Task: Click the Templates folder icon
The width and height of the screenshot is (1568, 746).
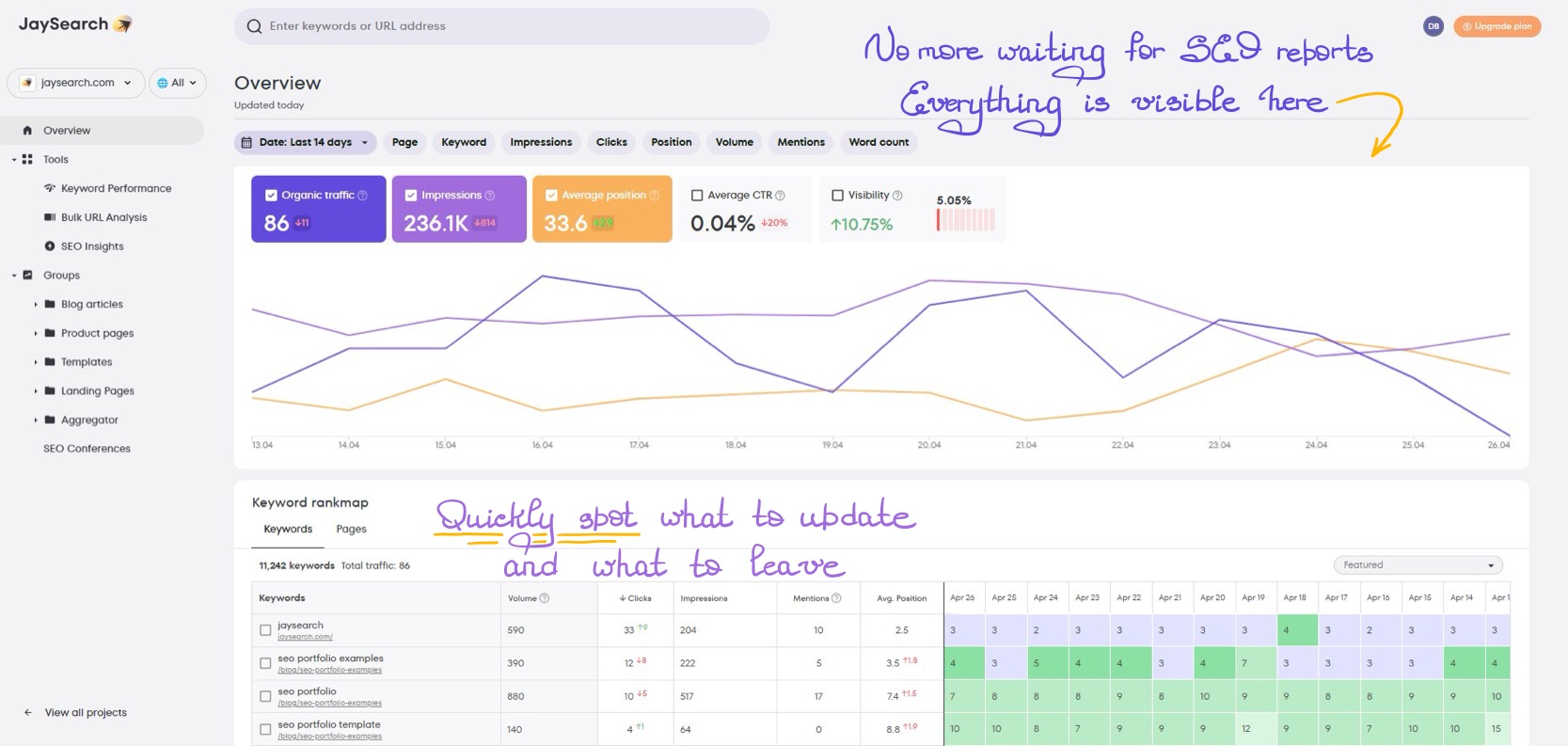Action: pyautogui.click(x=50, y=362)
